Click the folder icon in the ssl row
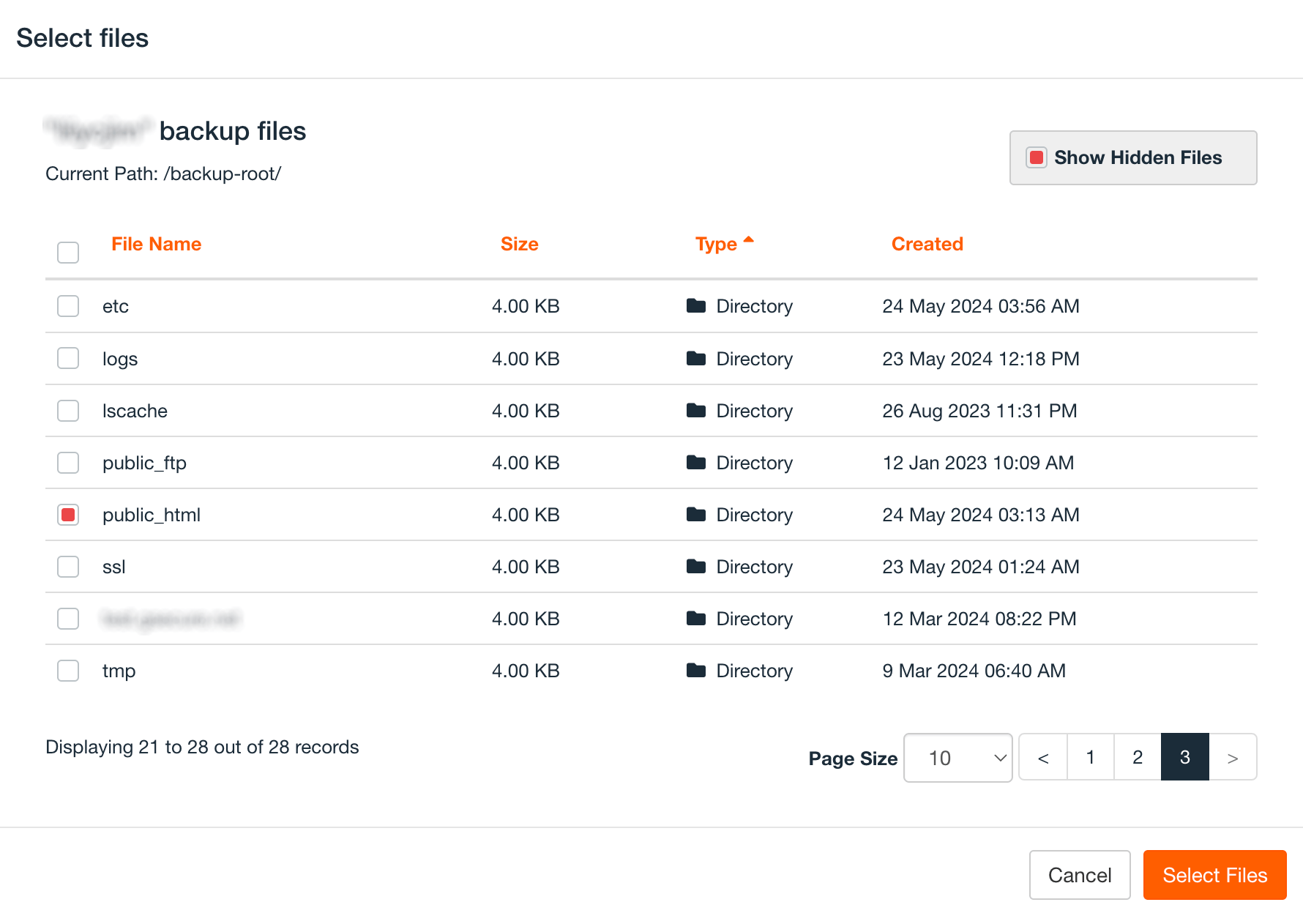Viewport: 1303px width, 924px height. point(695,567)
